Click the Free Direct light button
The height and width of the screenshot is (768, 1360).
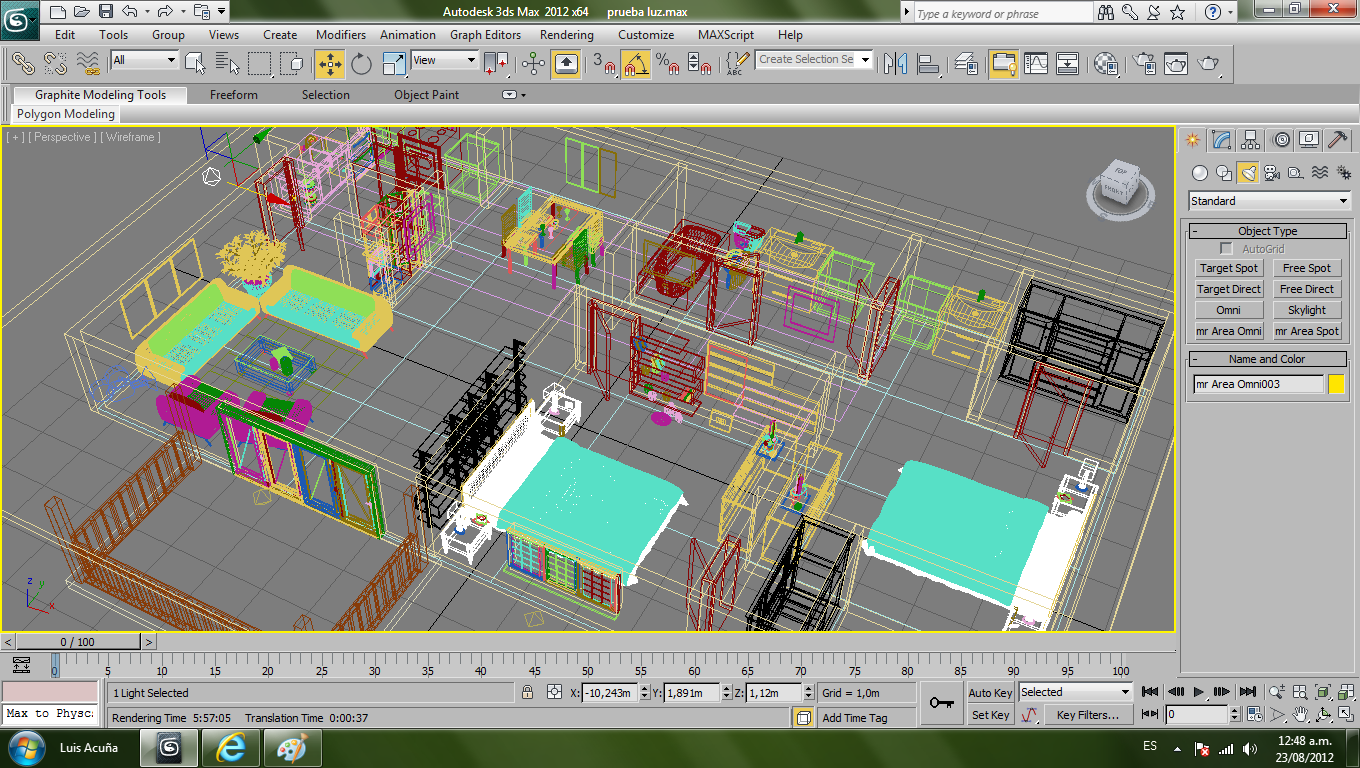1307,289
